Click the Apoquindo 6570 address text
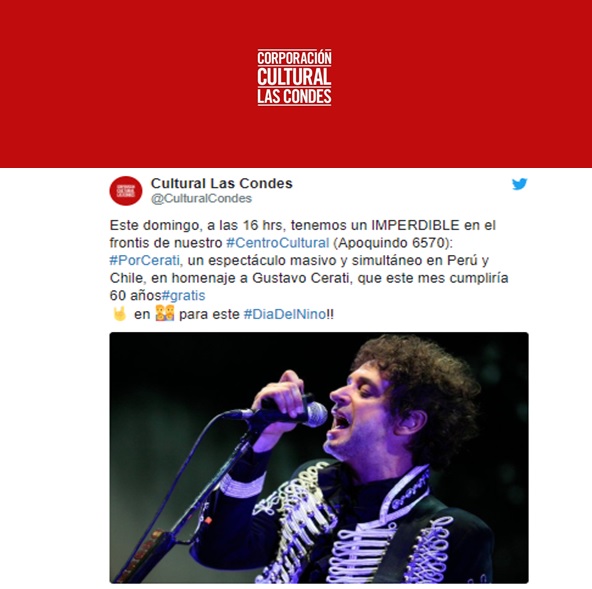The image size is (592, 589). click(x=391, y=243)
